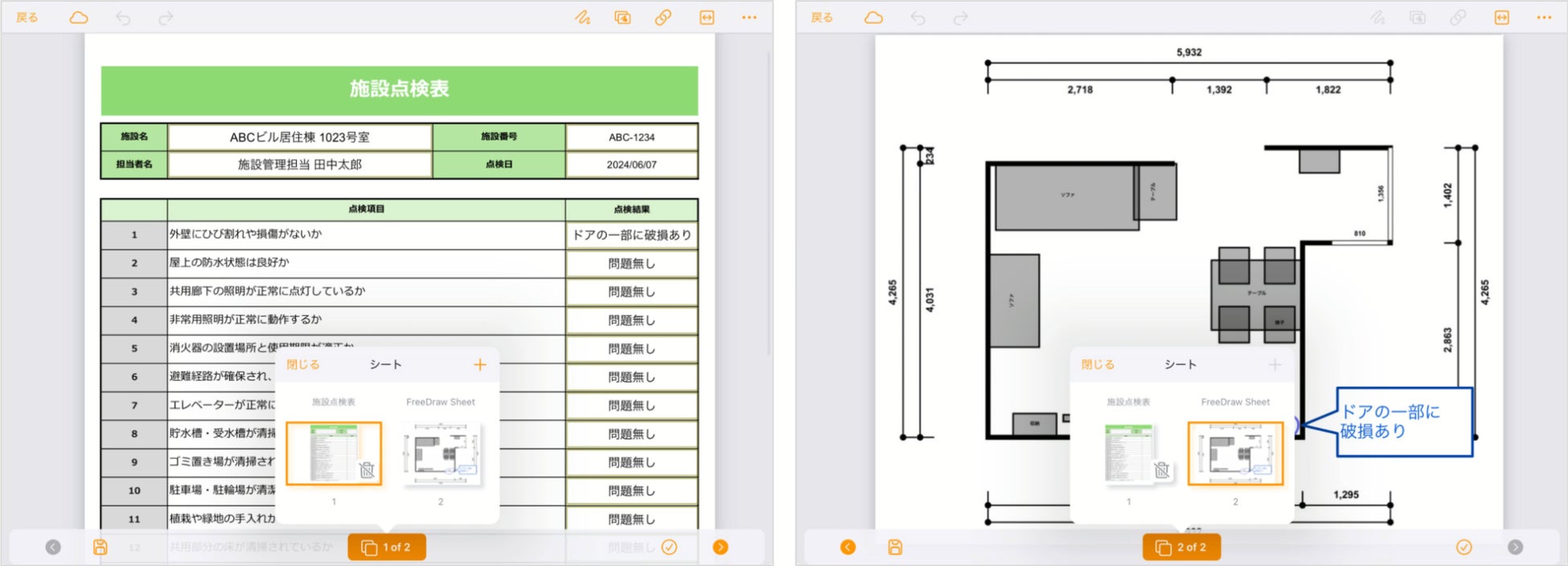Screen dimensions: 1568x566
Task: Select 問題無し result for row 2
Action: (x=631, y=264)
